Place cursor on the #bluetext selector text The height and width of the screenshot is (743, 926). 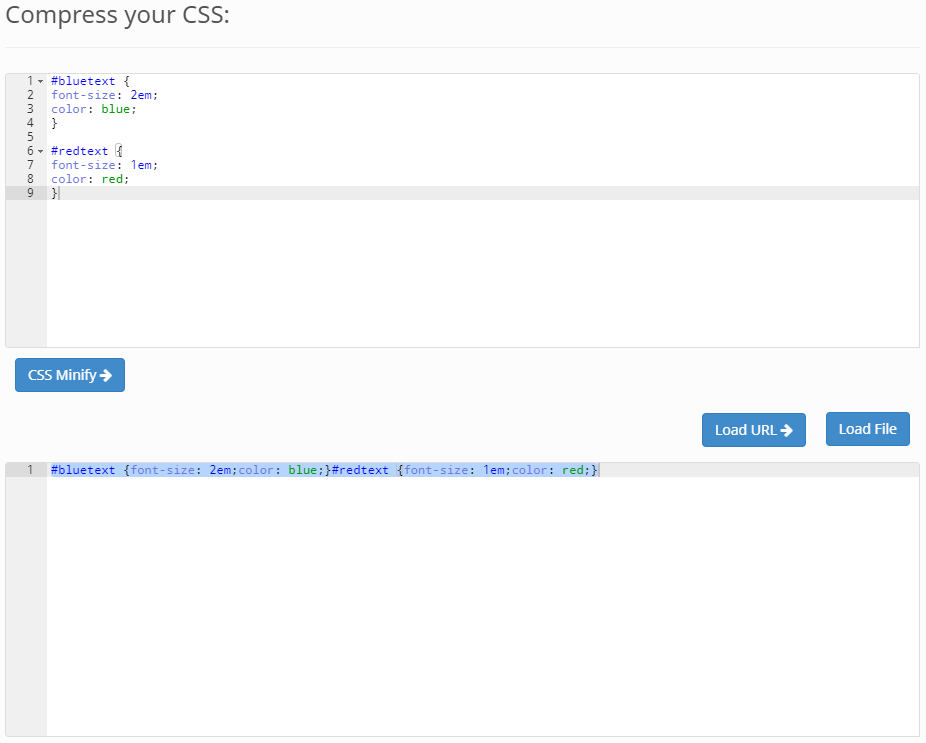83,81
